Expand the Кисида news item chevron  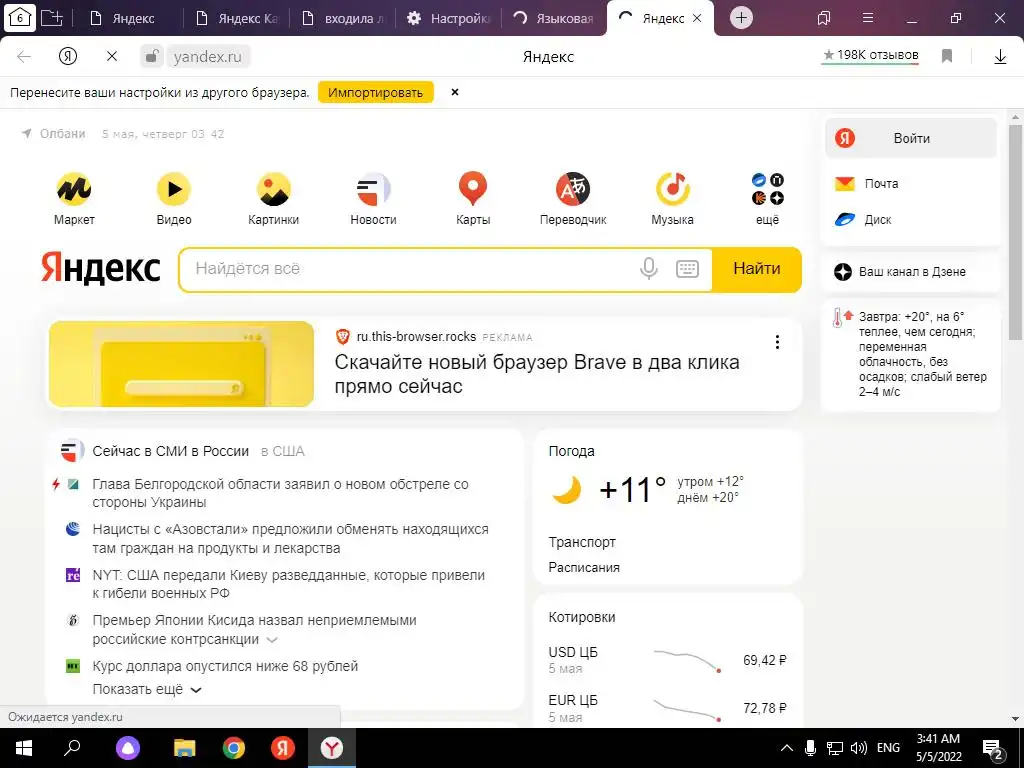(272, 639)
